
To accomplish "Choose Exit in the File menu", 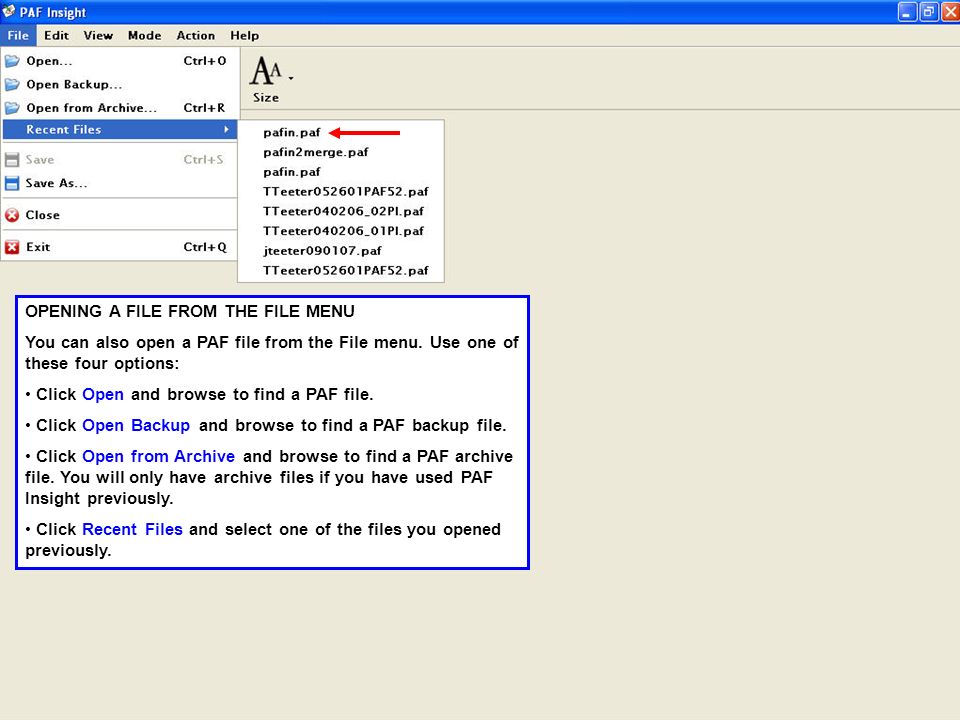I will [x=119, y=247].
